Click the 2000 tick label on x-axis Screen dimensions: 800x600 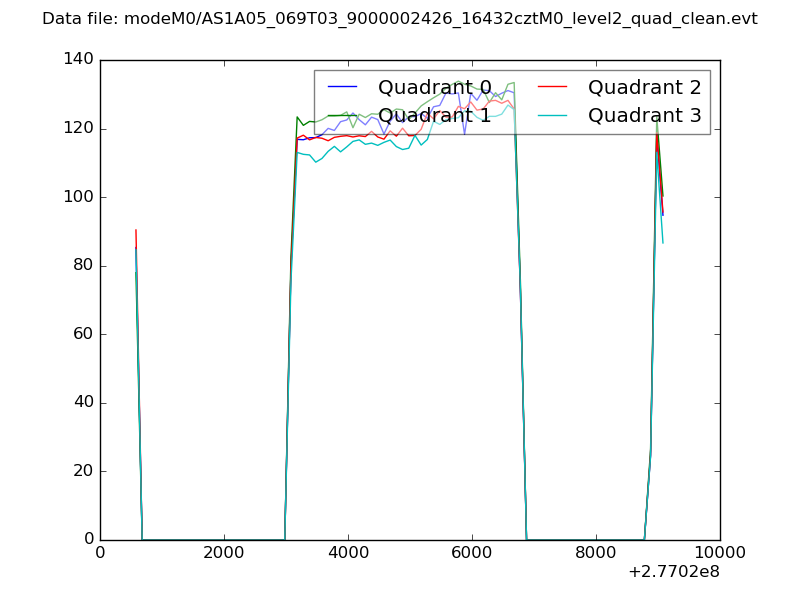pyautogui.click(x=224, y=552)
